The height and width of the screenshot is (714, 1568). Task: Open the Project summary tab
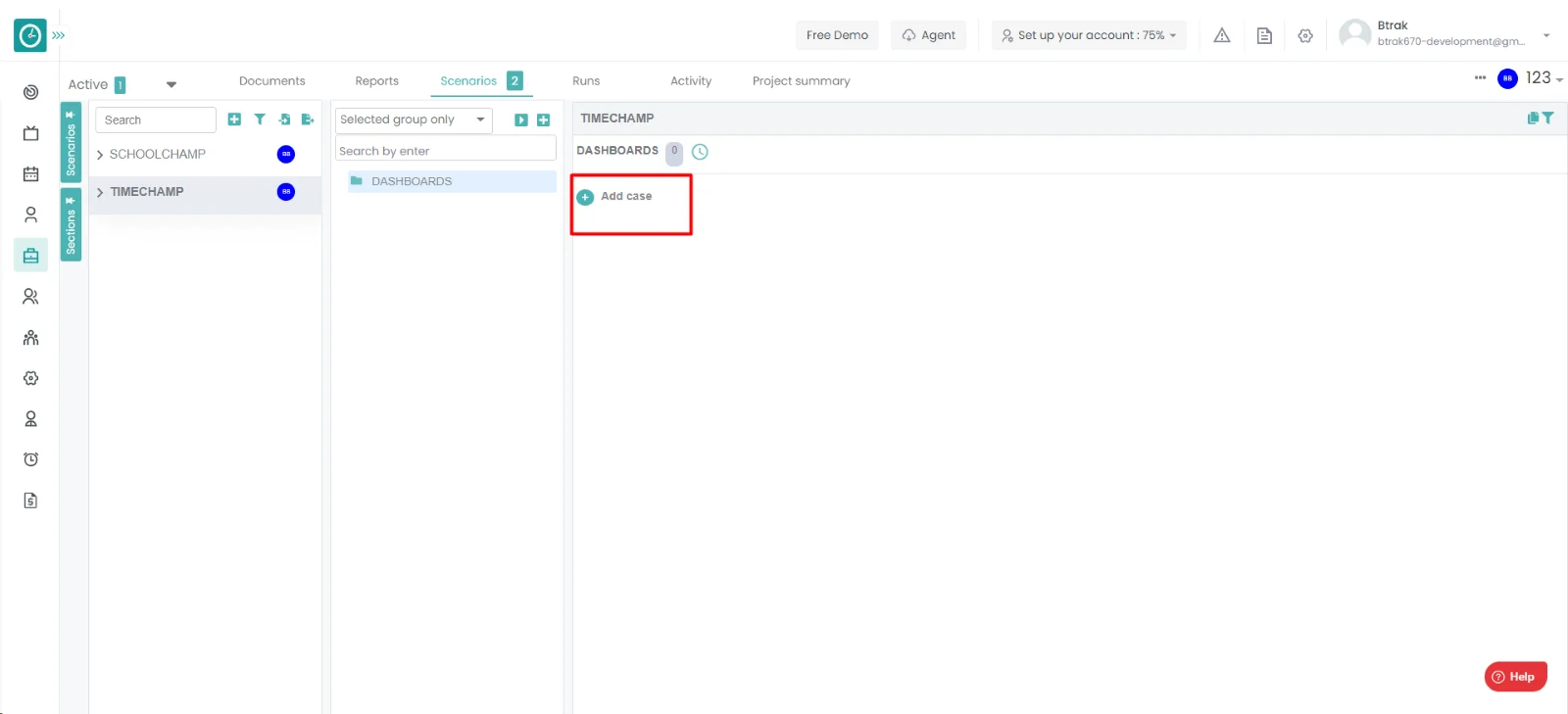pos(801,81)
